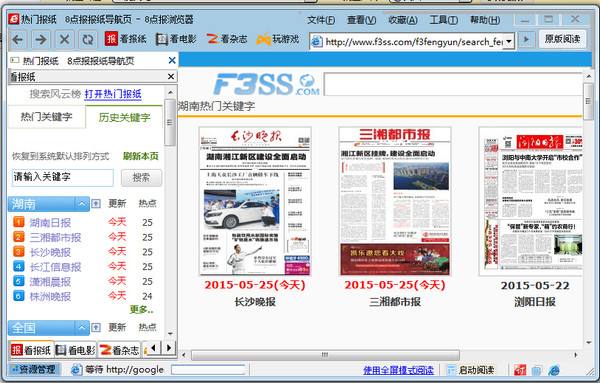
Task: Open 长沙晚报 in the sidebar list
Action: [x=50, y=252]
